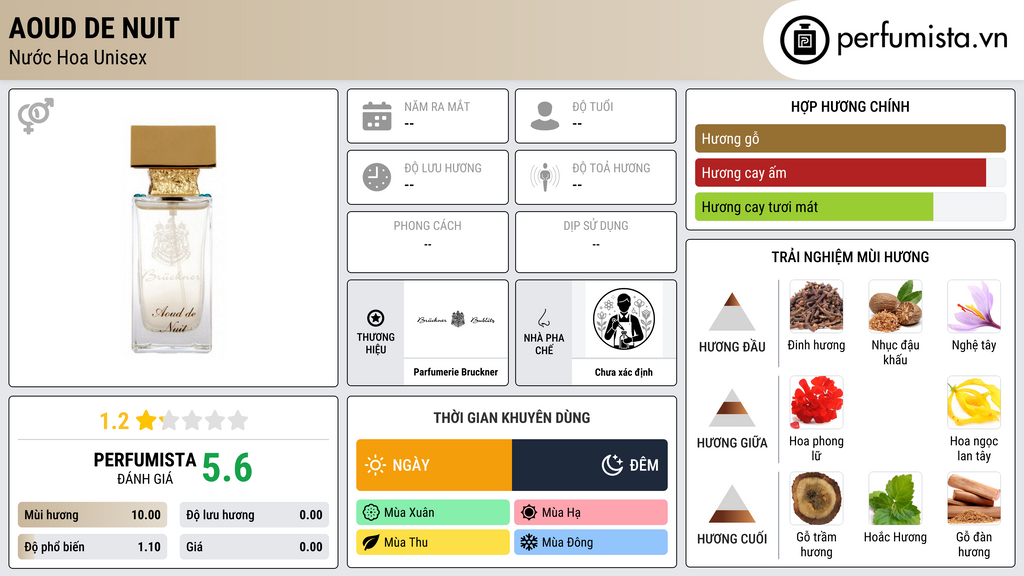Select the Đêm nighttime block
1024x576 pixels.
(x=590, y=465)
